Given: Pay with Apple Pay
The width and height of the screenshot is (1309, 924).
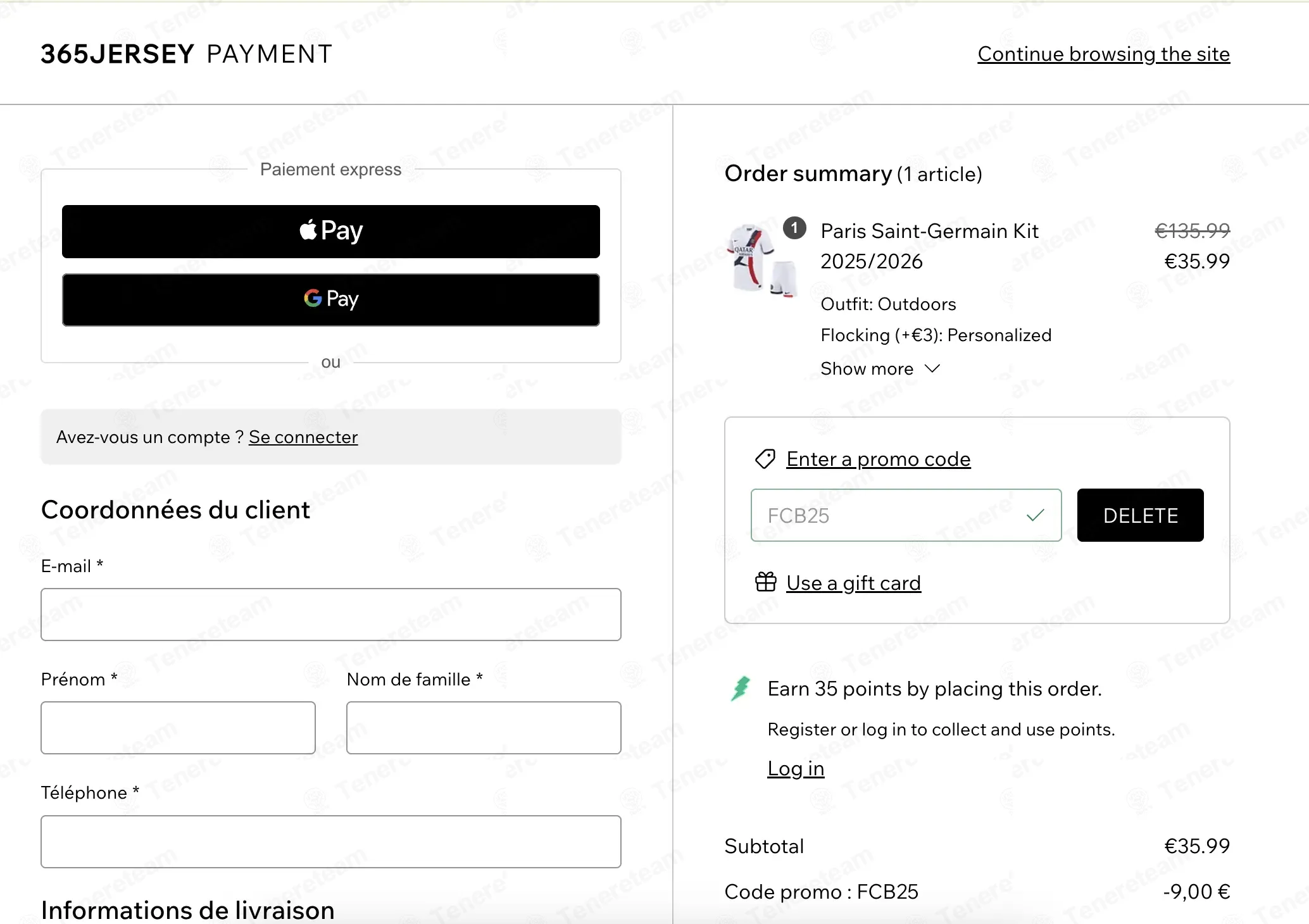Looking at the screenshot, I should click(330, 231).
